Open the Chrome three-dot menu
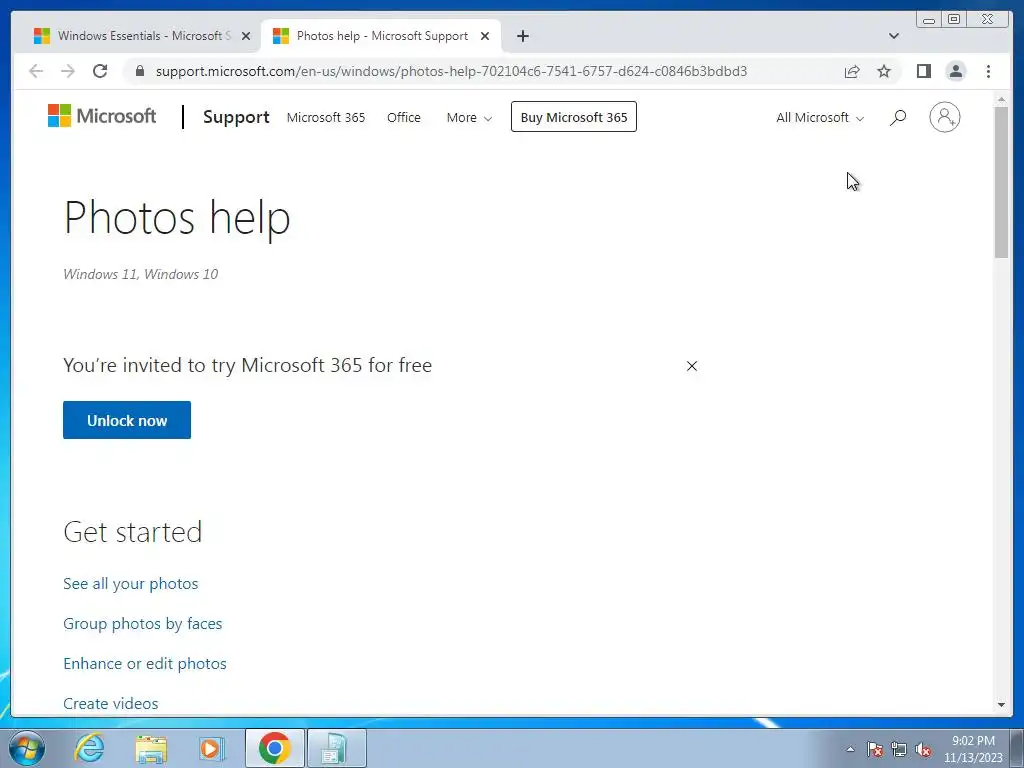Image resolution: width=1024 pixels, height=768 pixels. [x=988, y=71]
